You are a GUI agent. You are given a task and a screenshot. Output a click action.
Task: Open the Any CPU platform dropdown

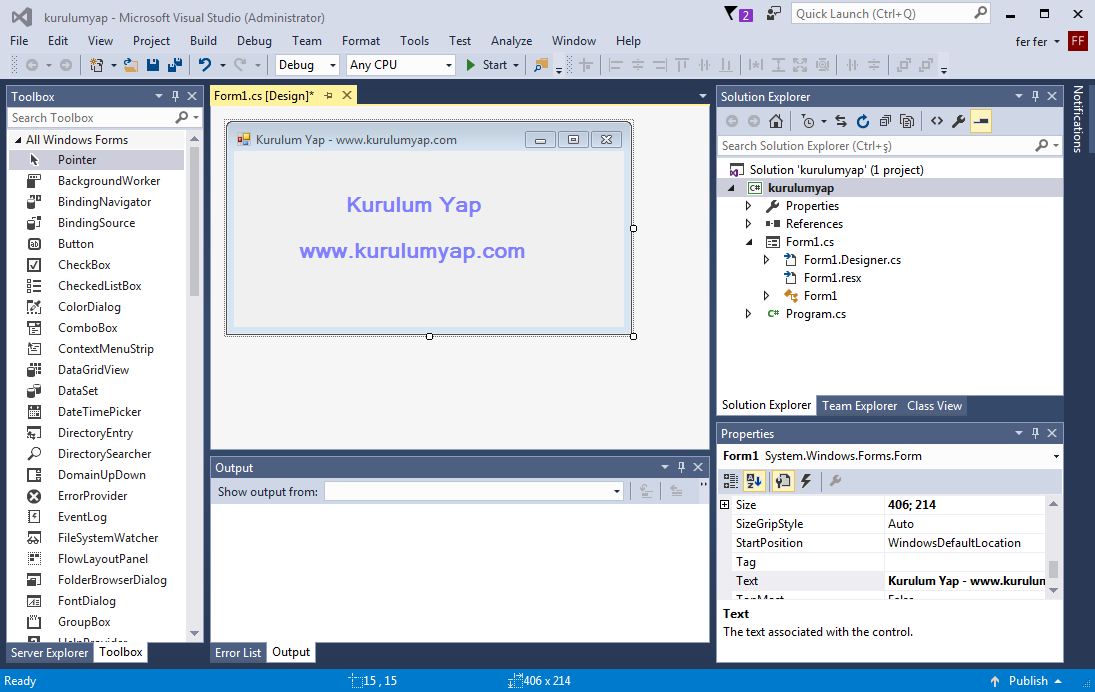401,65
